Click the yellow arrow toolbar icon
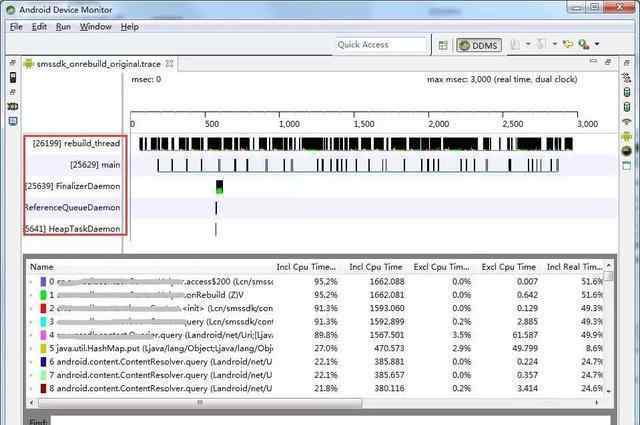 coord(568,44)
